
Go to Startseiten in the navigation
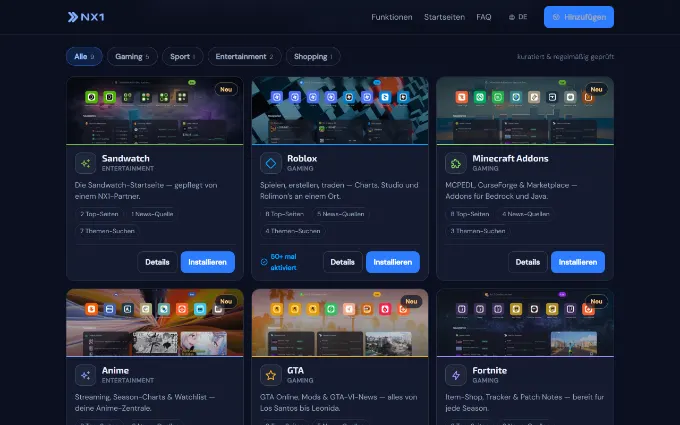tap(444, 17)
